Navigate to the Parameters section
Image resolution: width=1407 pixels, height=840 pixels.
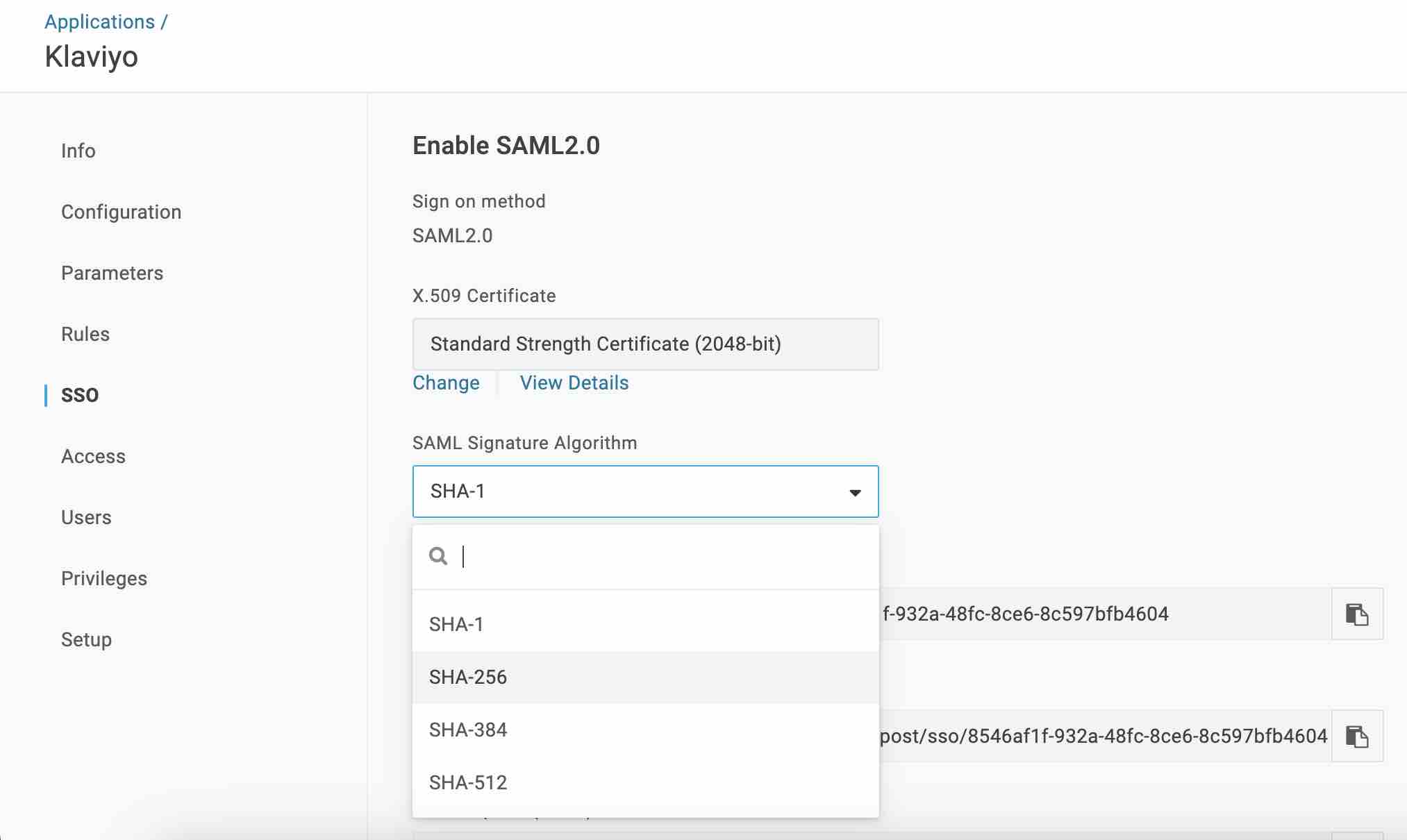tap(111, 272)
